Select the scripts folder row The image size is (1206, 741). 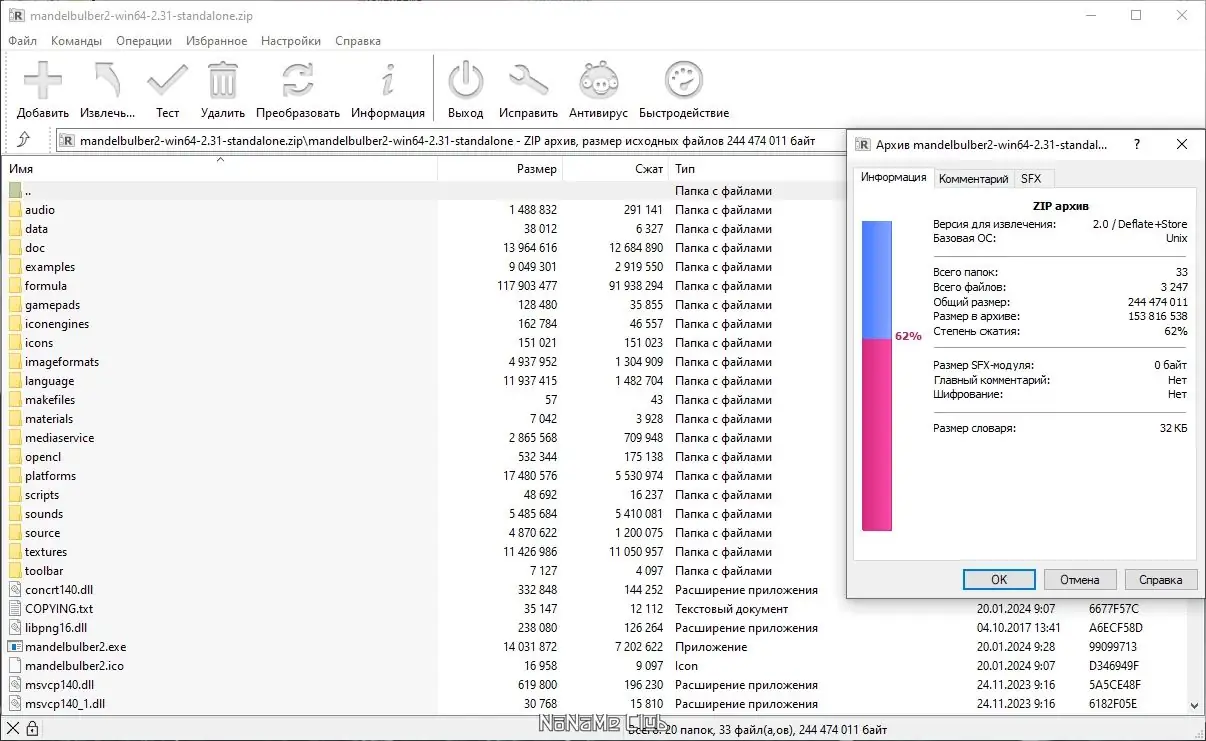coord(425,495)
